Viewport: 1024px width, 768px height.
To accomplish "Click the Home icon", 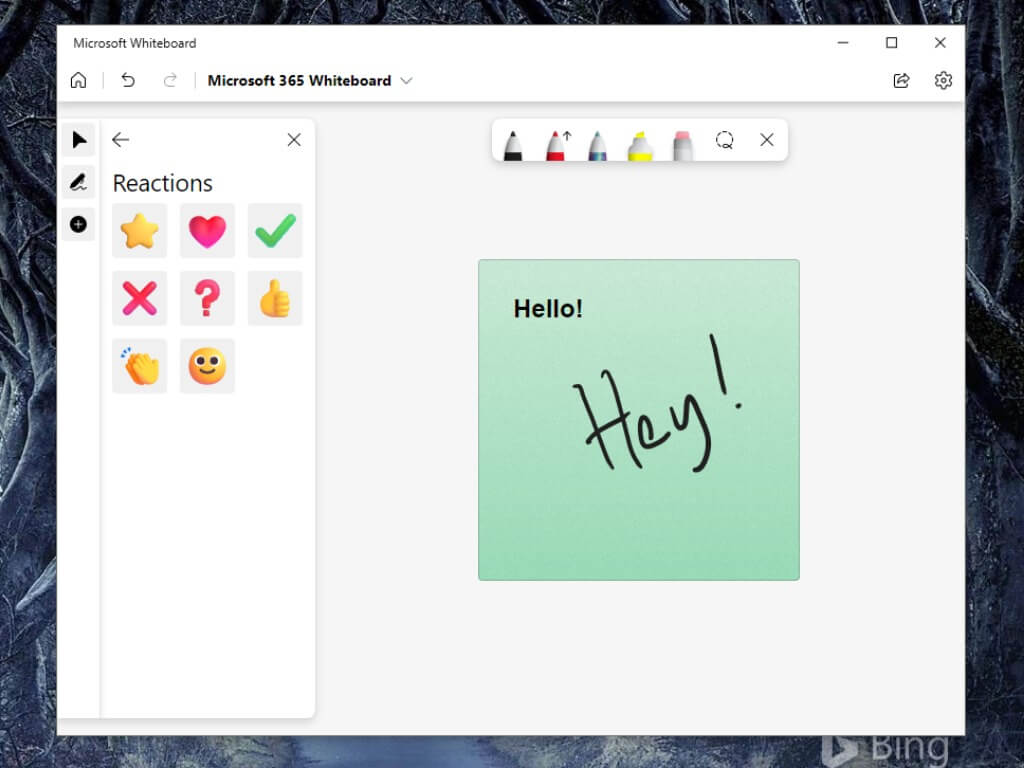I will pos(78,80).
